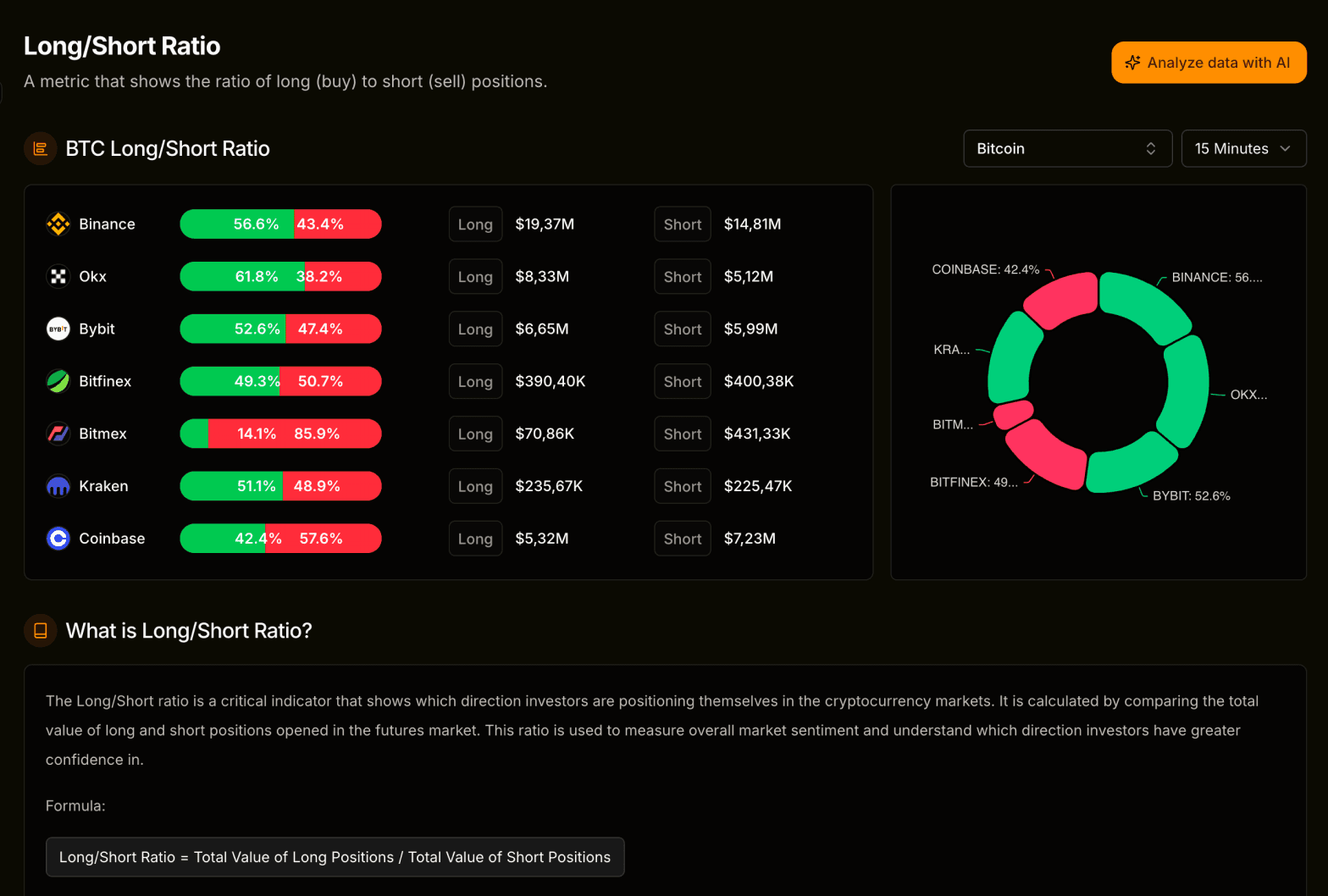
Task: Click the BITM... chart label
Action: point(953,425)
